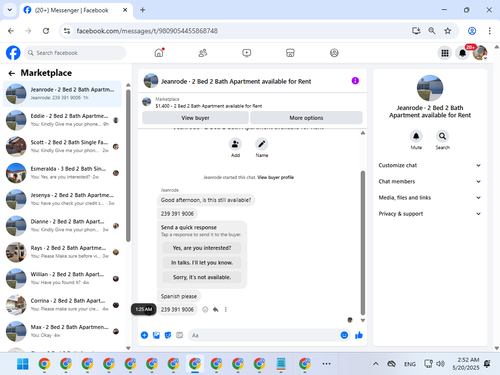The image size is (500, 375).
Task: Open the Groups icon in top navigation
Action: pos(334,53)
